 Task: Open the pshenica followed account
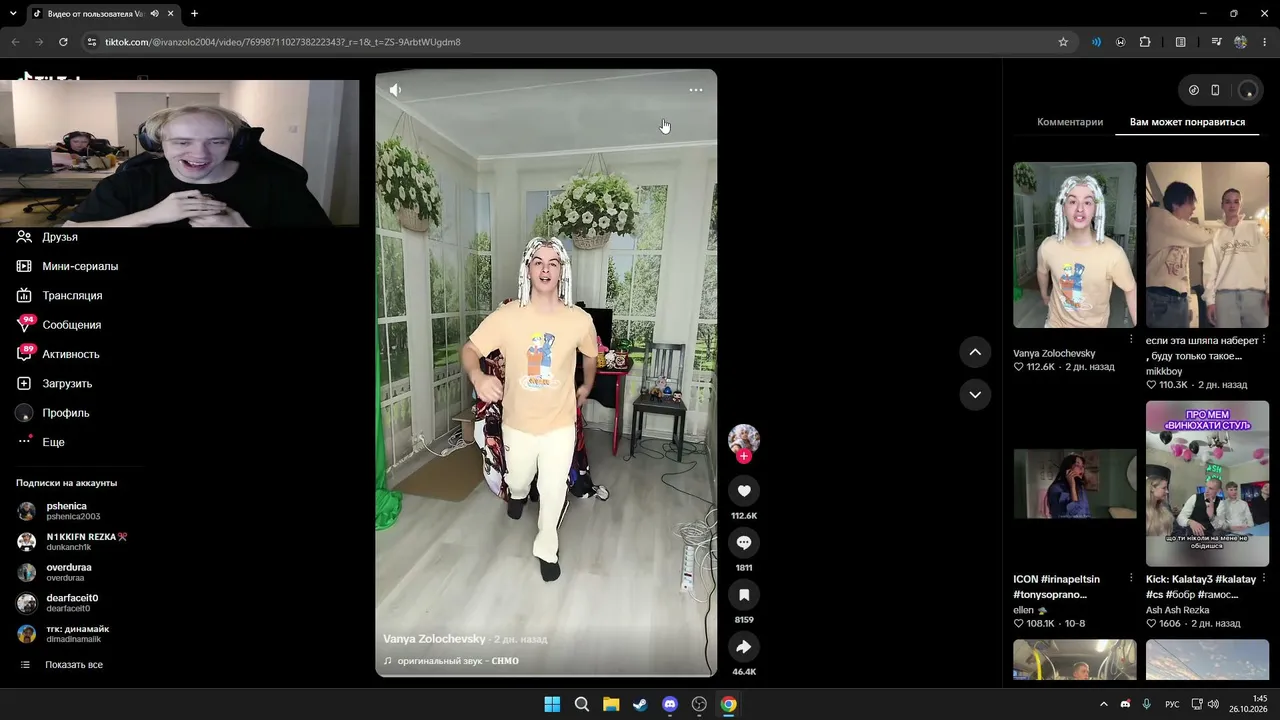66,511
